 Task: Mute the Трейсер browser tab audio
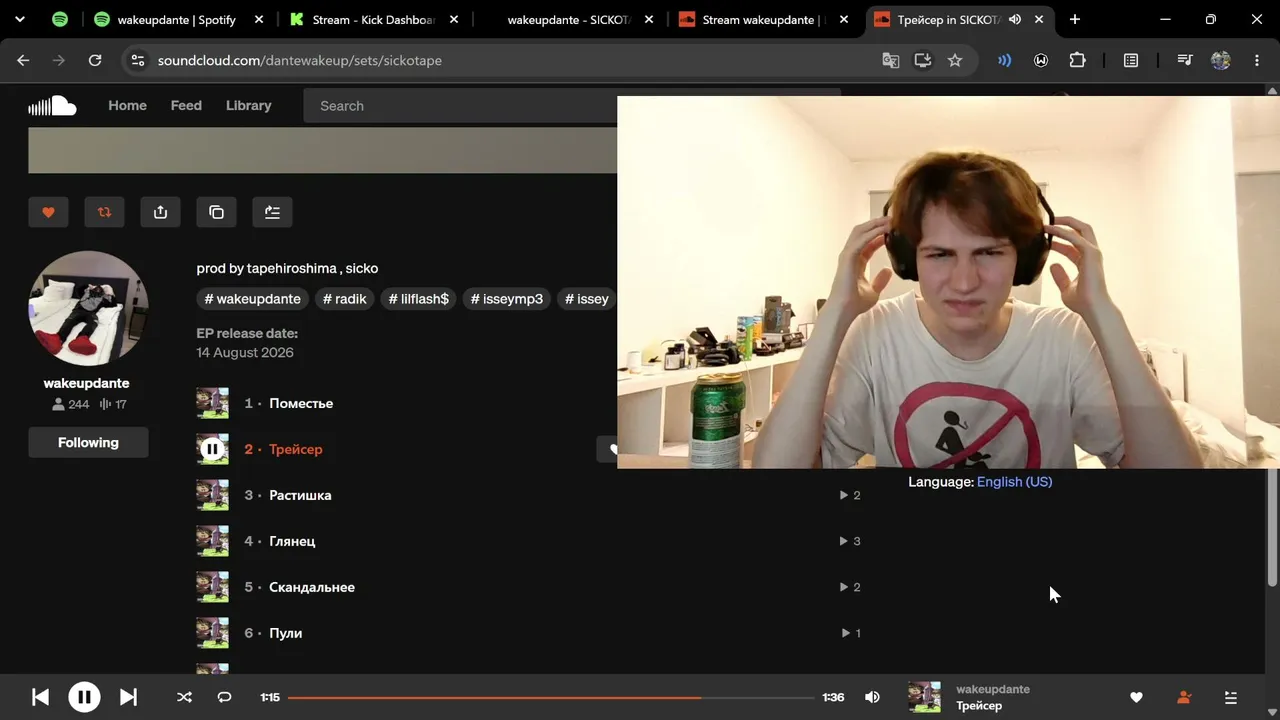(x=1015, y=19)
